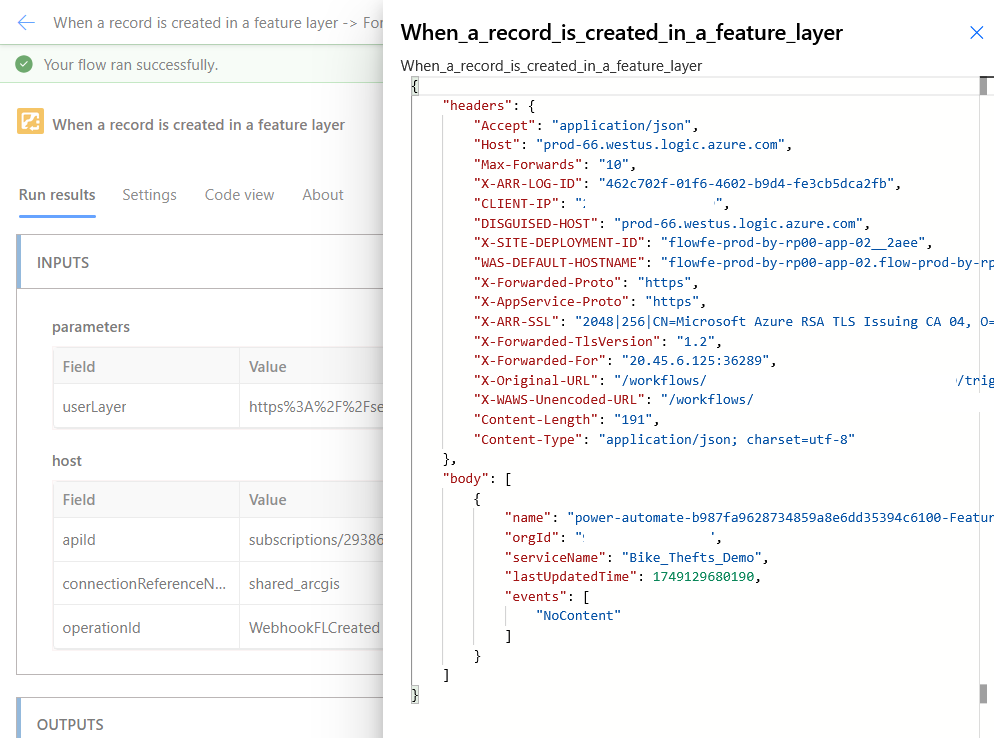The height and width of the screenshot is (738, 1001).
Task: Click the green success checkmark icon
Action: pyautogui.click(x=25, y=62)
